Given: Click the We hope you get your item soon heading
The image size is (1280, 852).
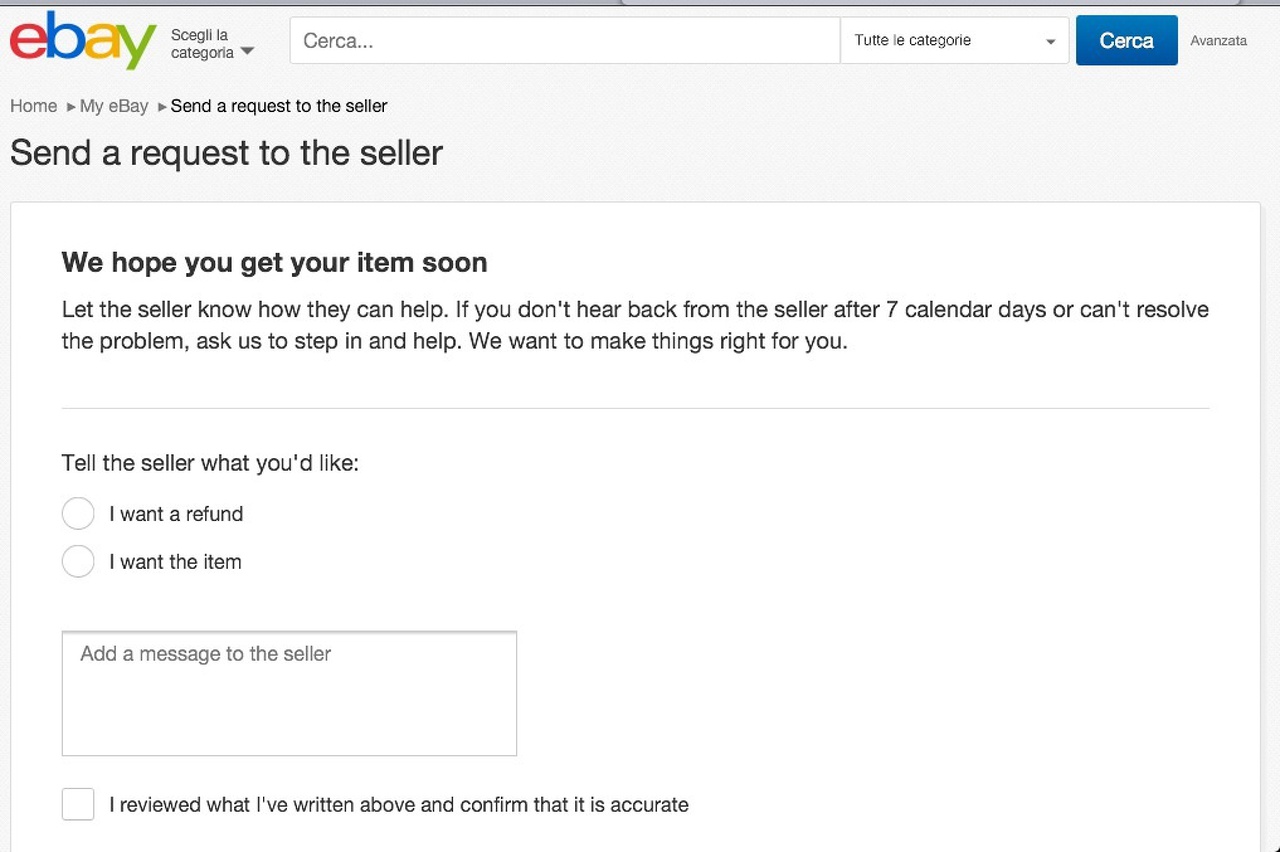Looking at the screenshot, I should click(x=274, y=263).
